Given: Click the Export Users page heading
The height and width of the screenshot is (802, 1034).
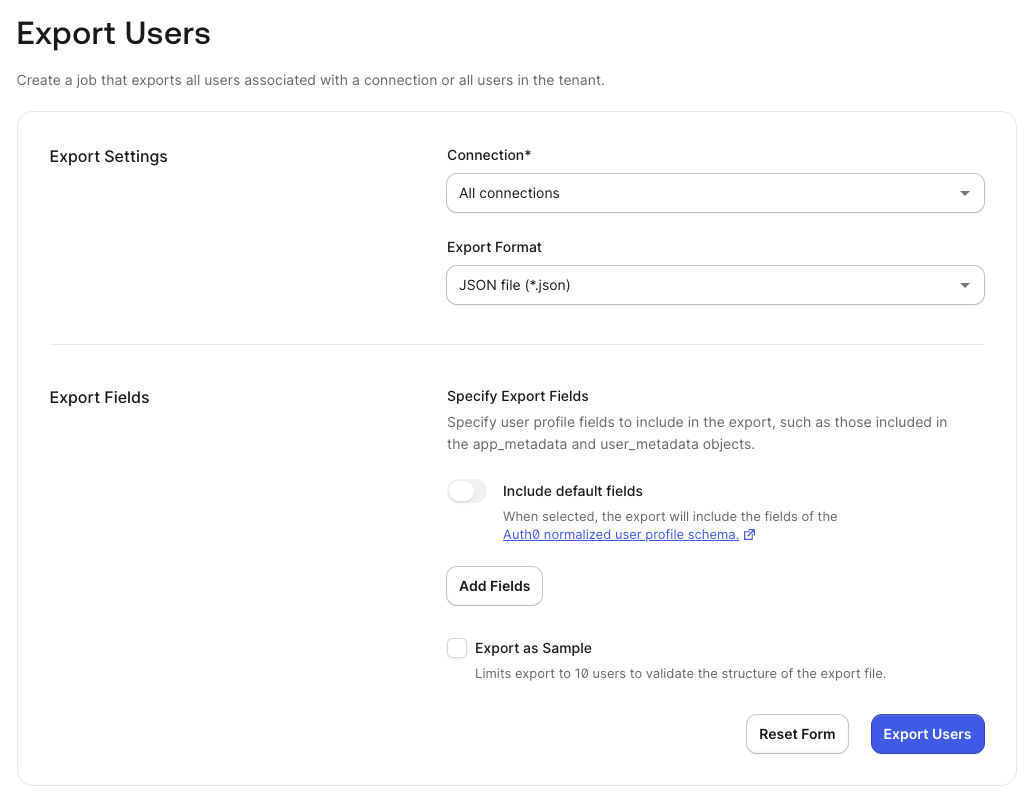Looking at the screenshot, I should pos(113,34).
